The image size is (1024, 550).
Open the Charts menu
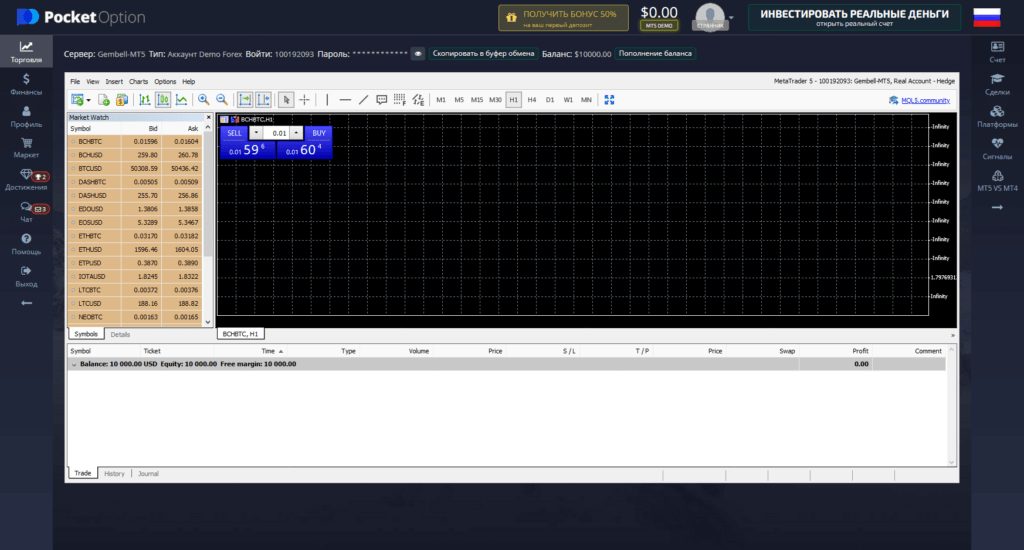[x=138, y=81]
